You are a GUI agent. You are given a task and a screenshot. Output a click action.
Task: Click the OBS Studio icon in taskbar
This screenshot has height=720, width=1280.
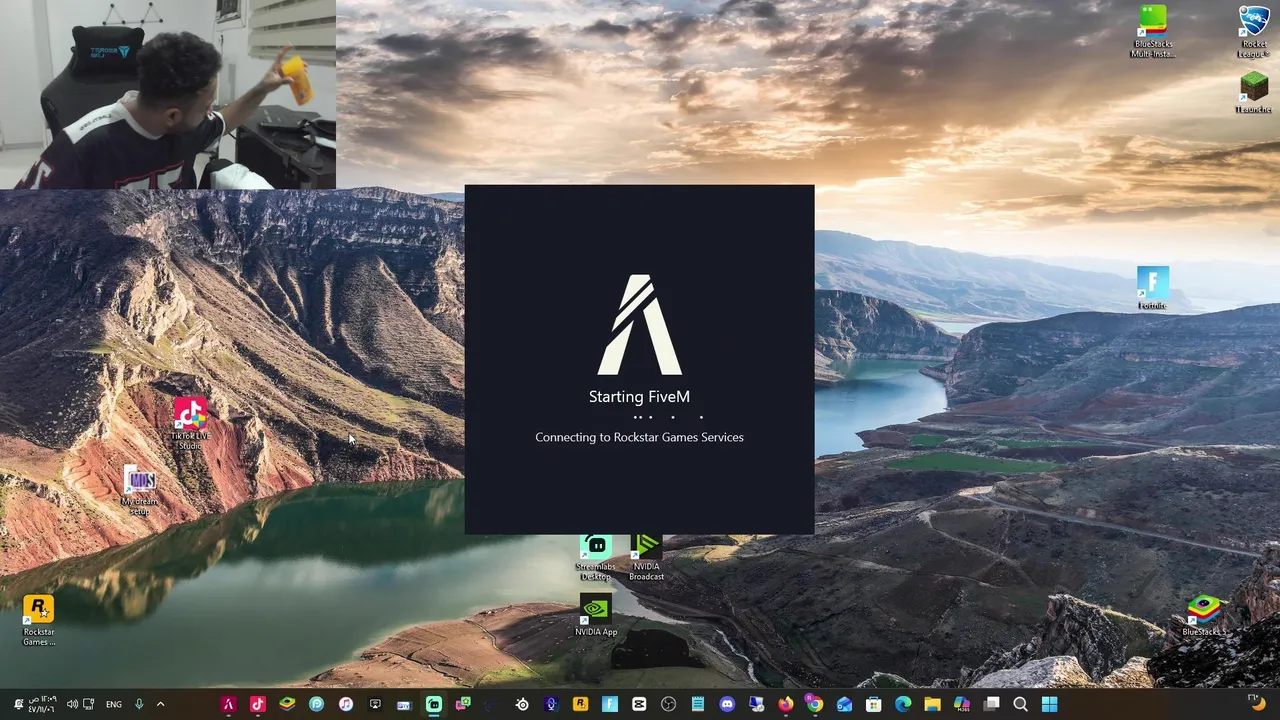coord(668,704)
